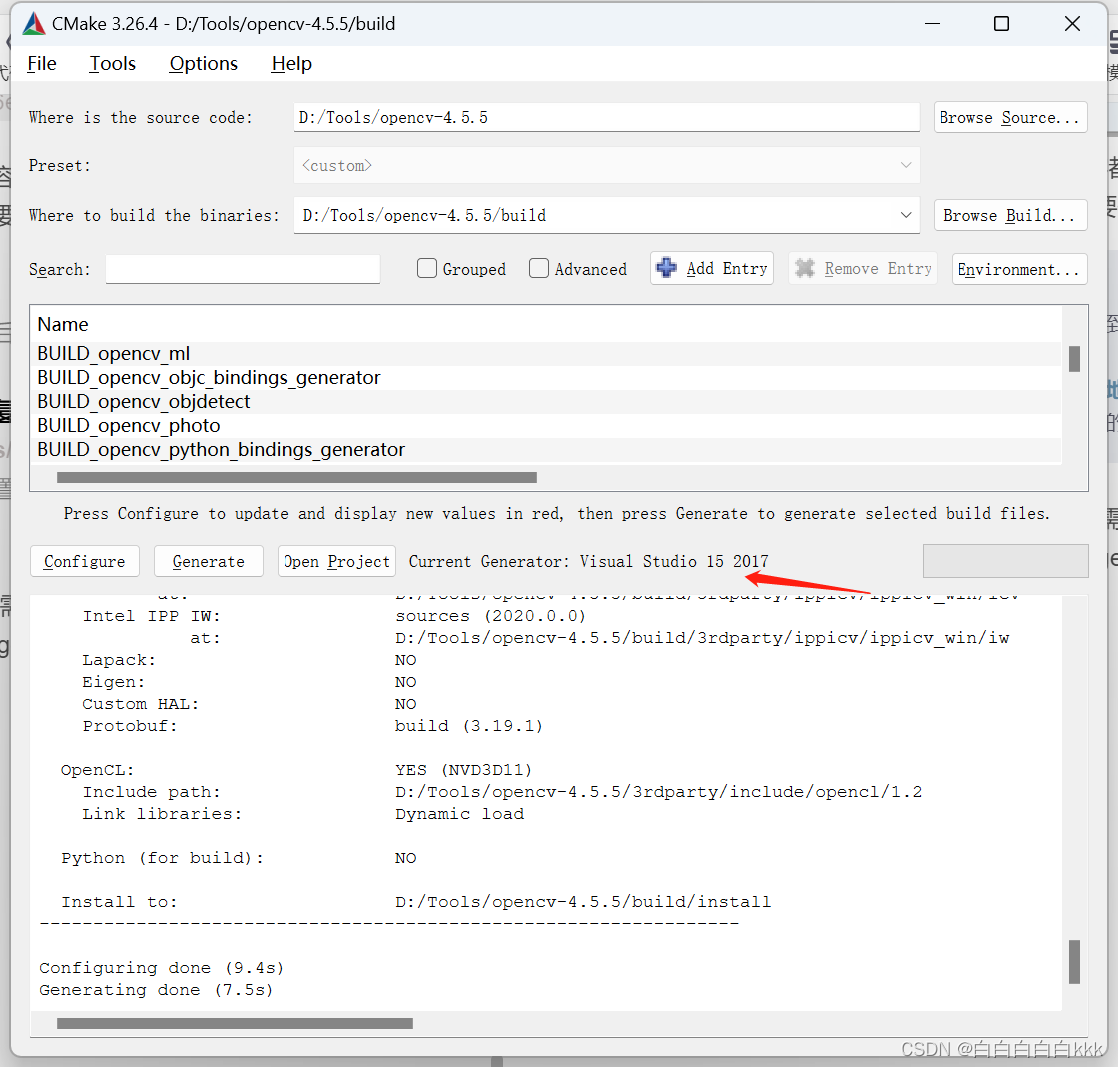Click the 'Generating done (7.5s)' log line
Viewport: 1118px width, 1067px height.
click(x=156, y=990)
